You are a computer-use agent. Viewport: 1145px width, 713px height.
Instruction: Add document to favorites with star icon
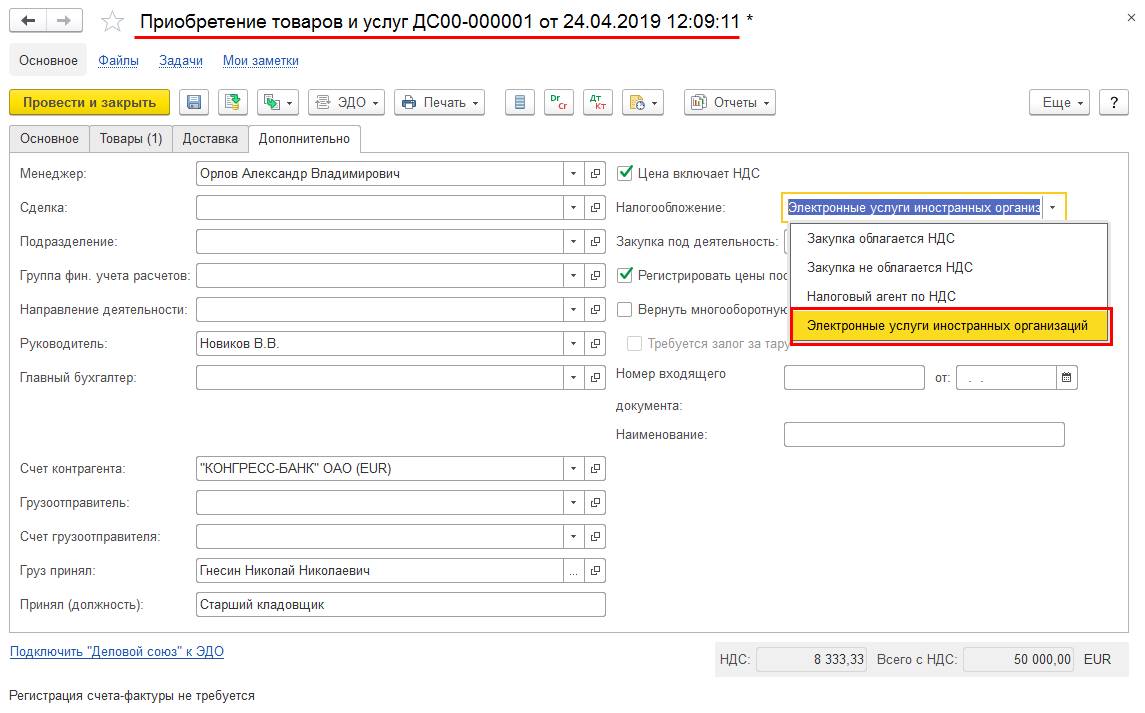coord(112,21)
